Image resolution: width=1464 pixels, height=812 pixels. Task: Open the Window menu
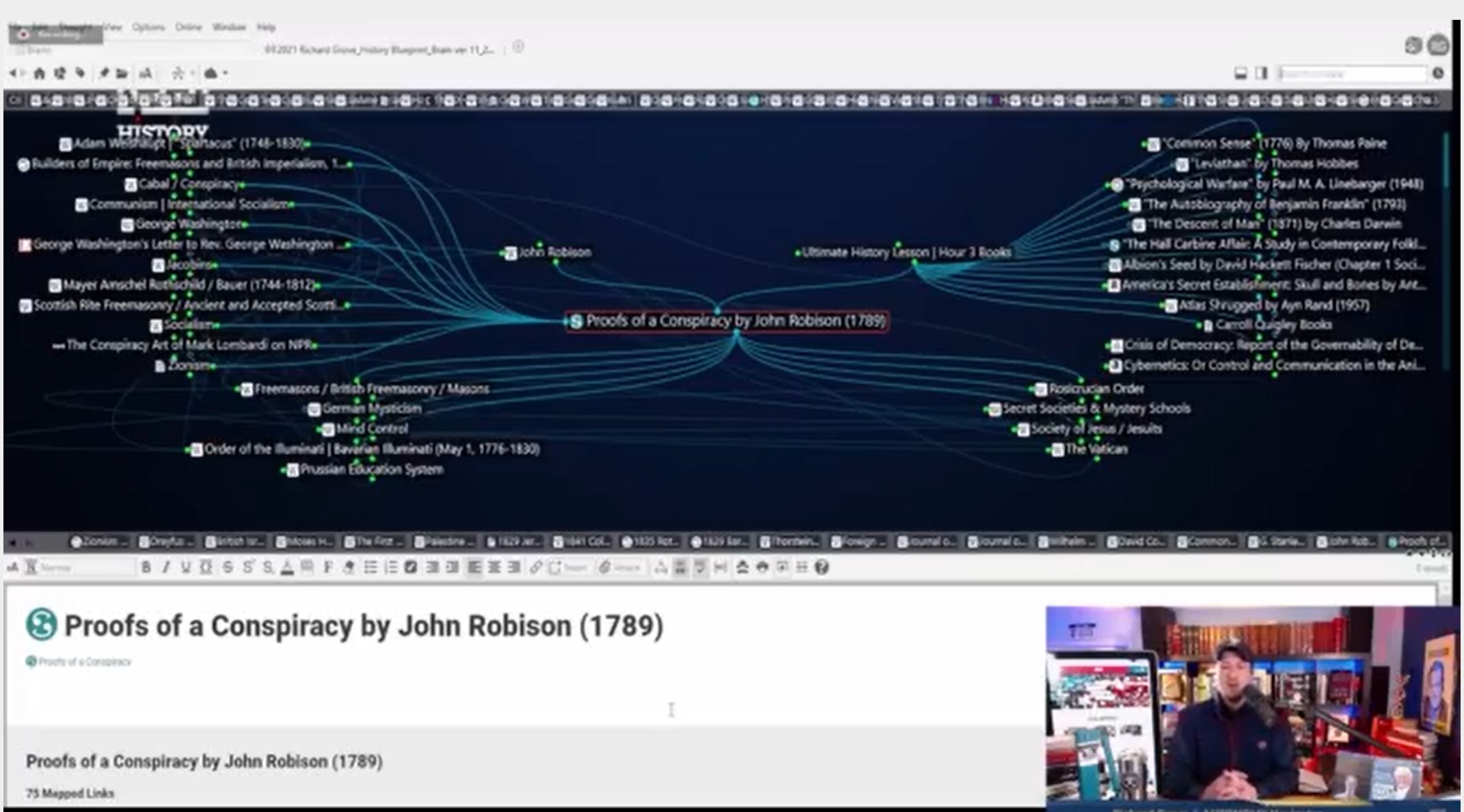click(228, 27)
